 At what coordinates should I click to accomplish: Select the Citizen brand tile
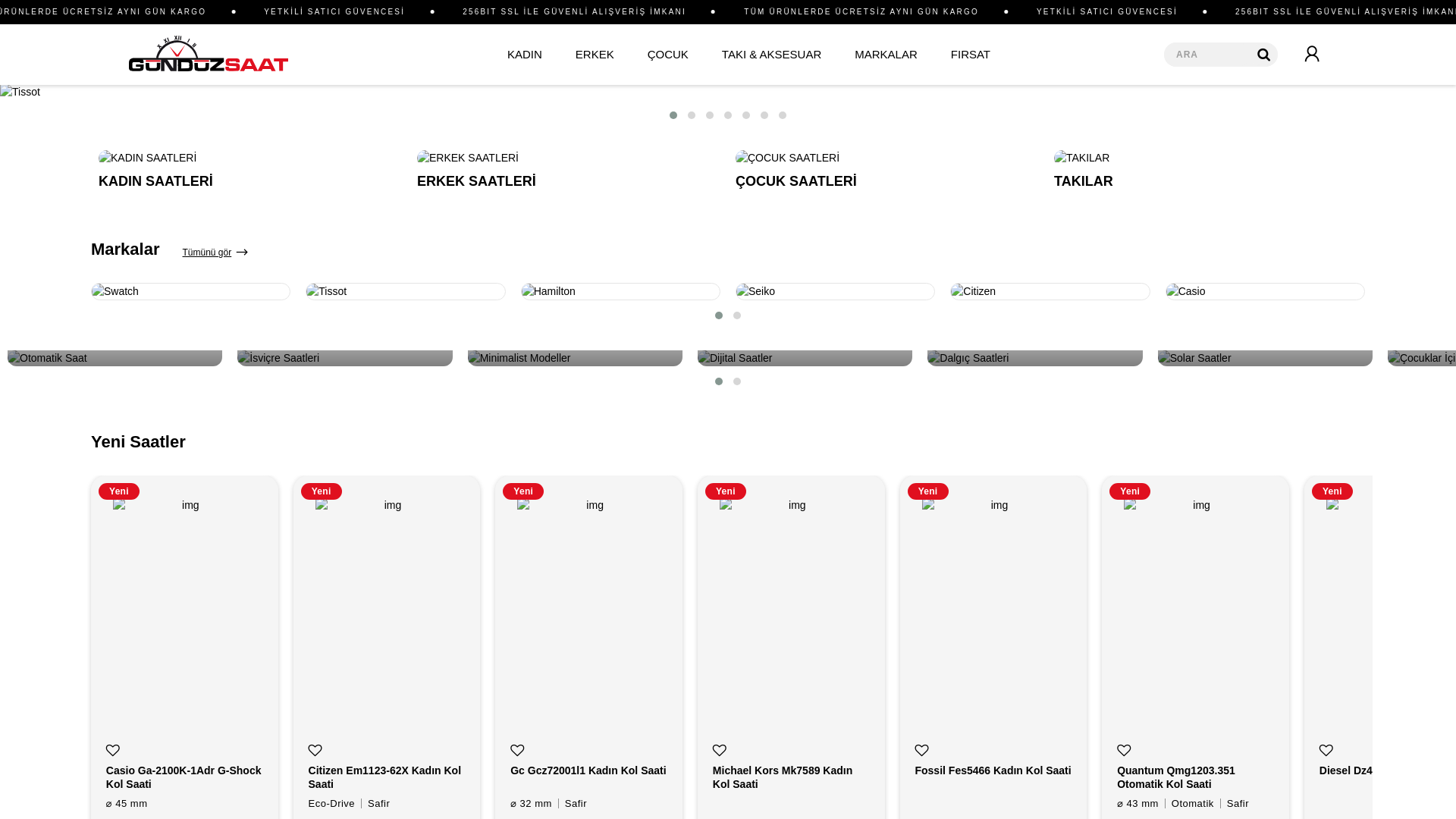click(1050, 292)
